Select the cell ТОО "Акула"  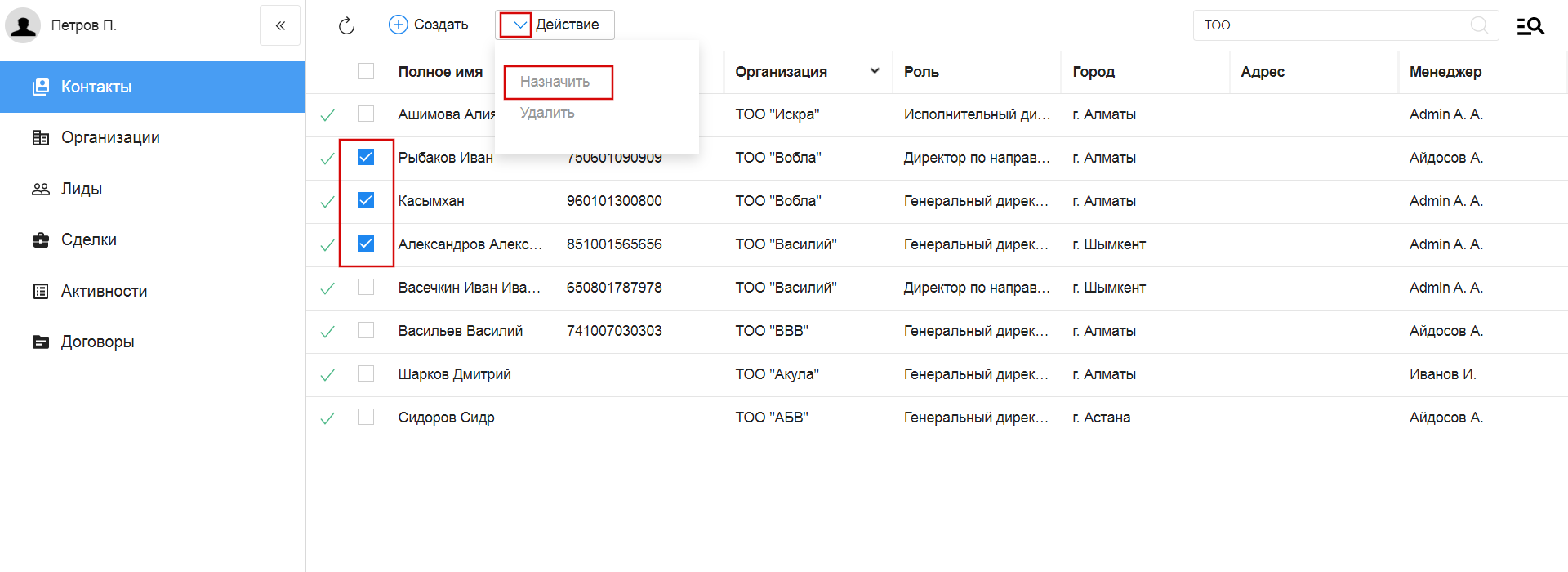pyautogui.click(x=777, y=374)
